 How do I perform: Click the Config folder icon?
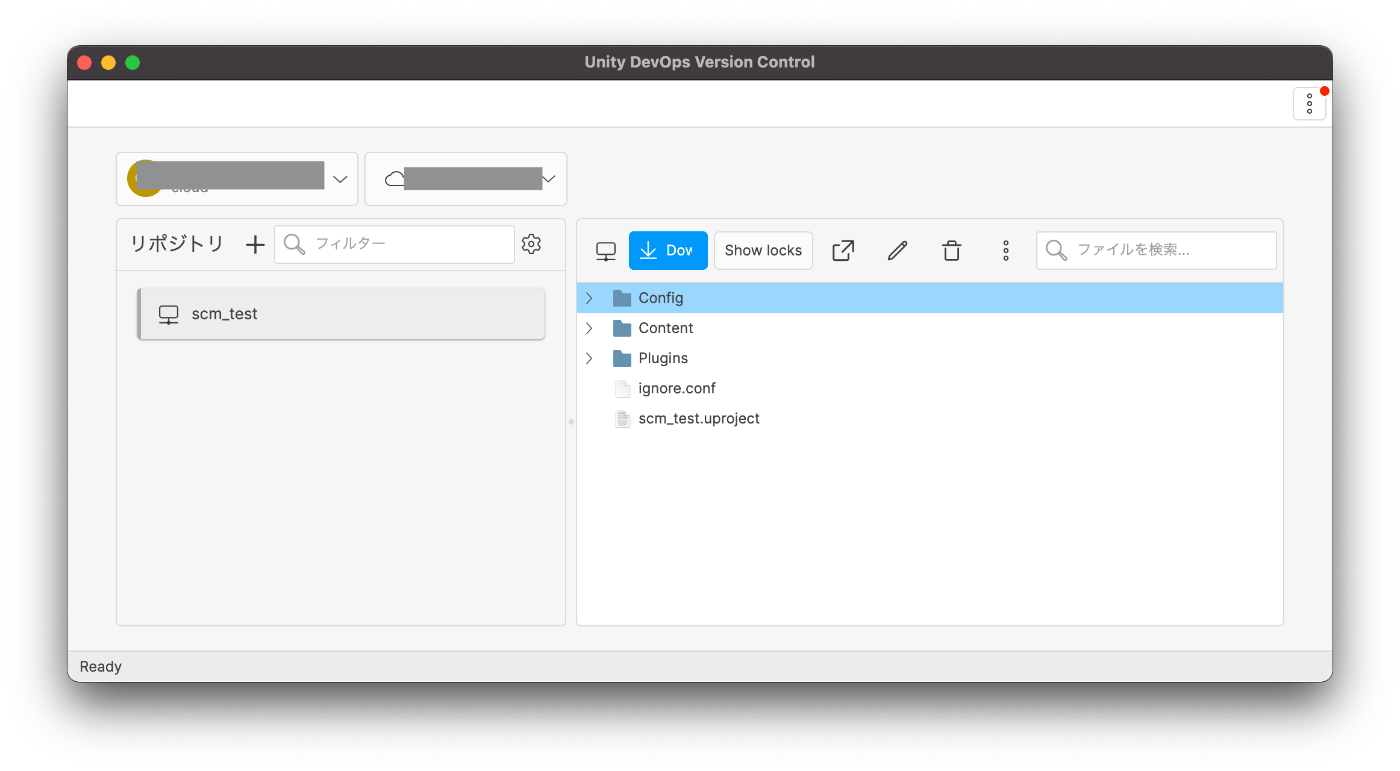point(622,298)
